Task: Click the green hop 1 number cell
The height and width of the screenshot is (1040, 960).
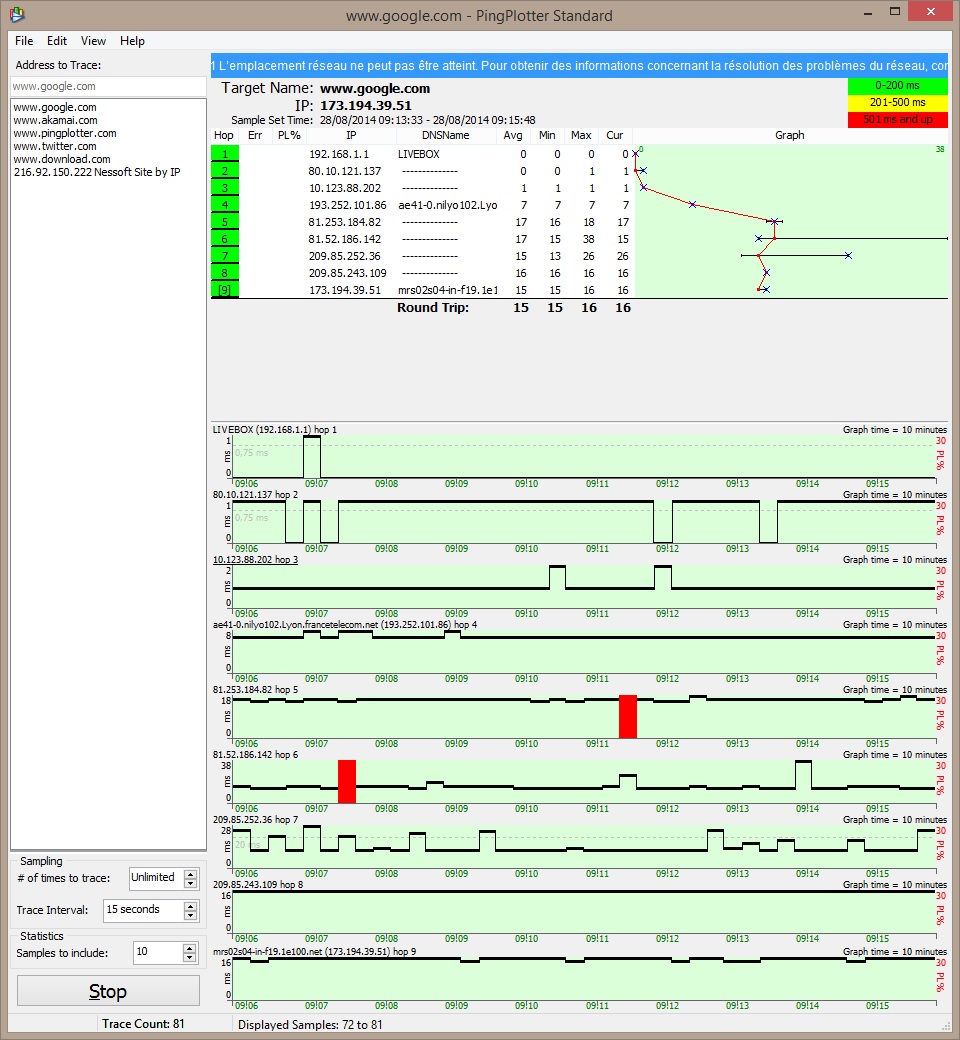Action: tap(225, 154)
